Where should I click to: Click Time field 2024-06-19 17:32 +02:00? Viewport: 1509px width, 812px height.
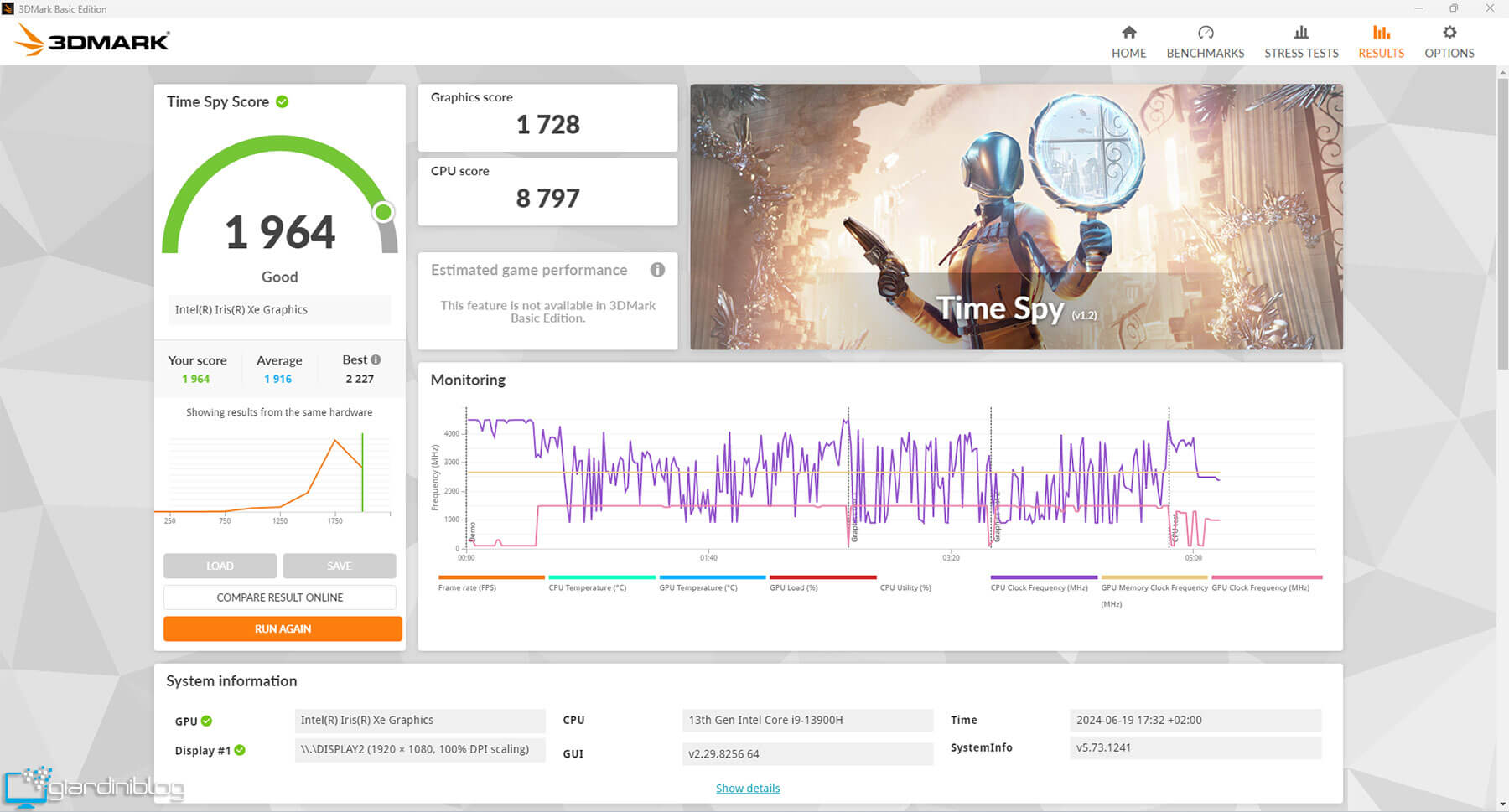pos(1195,721)
